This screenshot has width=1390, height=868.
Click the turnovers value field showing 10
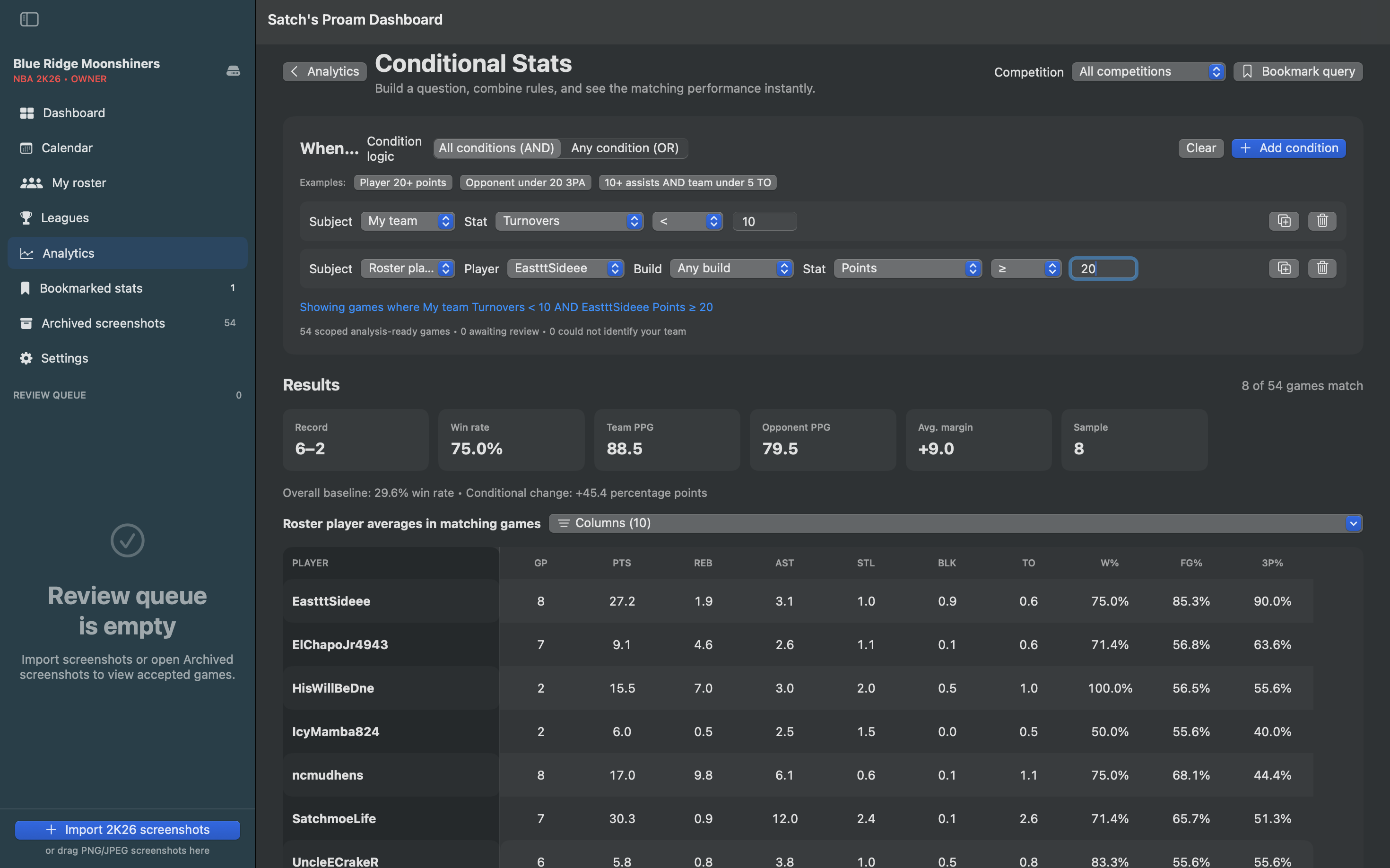tap(764, 222)
